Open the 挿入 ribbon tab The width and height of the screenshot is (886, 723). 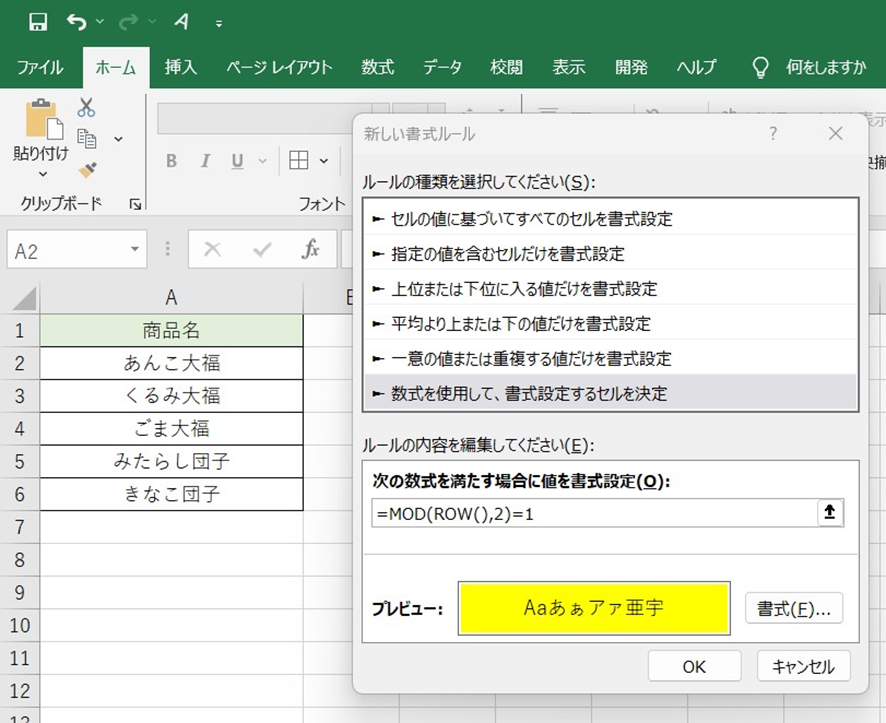tap(181, 67)
